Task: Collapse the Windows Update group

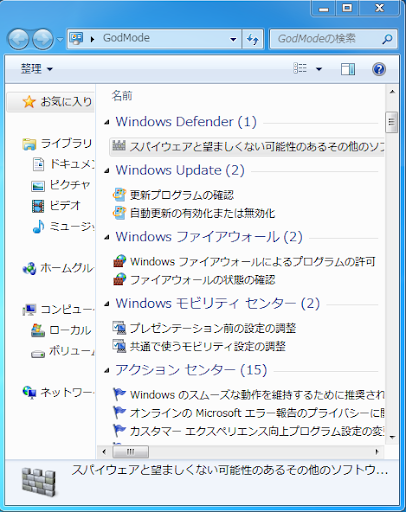Action: pyautogui.click(x=107, y=171)
